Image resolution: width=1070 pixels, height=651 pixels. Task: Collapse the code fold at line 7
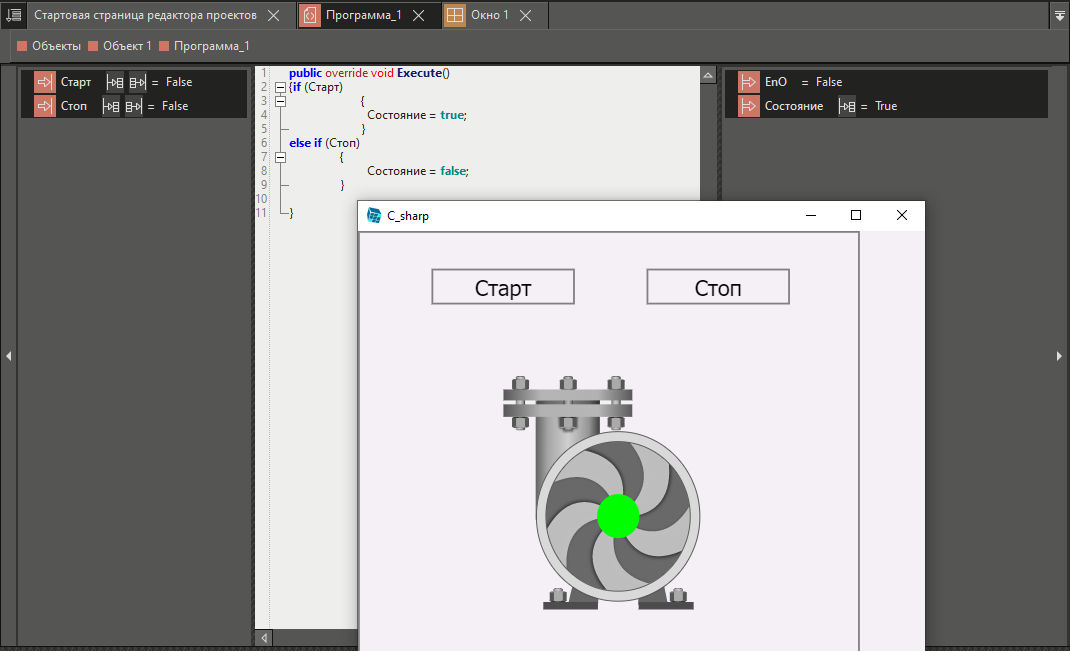coord(280,157)
